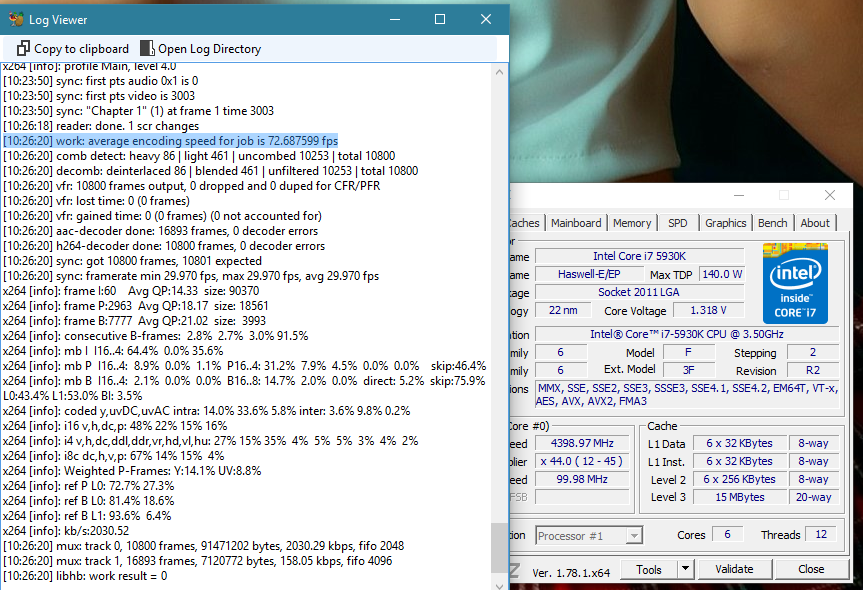Click the Copy to clipboard icon
Viewport: 863px width, 590px height.
point(23,48)
